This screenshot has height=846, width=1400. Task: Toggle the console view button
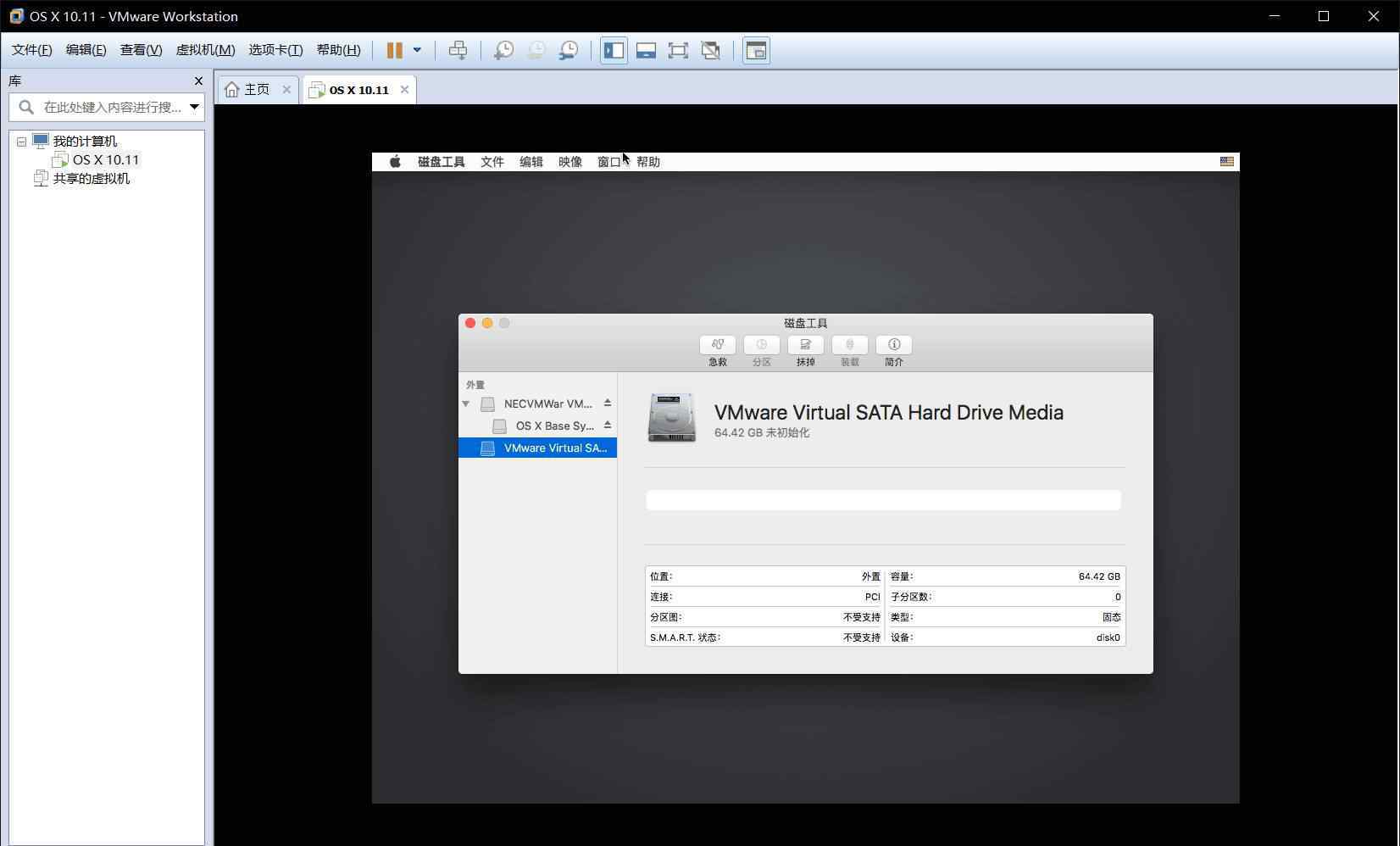(756, 50)
